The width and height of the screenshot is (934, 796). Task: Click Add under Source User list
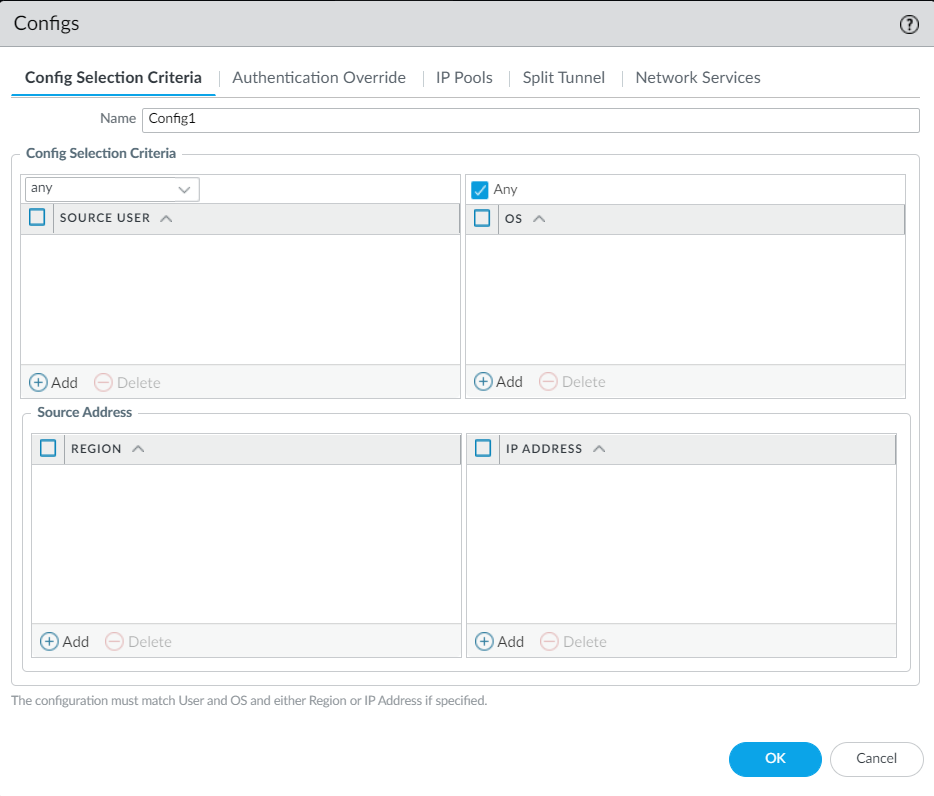click(x=53, y=382)
